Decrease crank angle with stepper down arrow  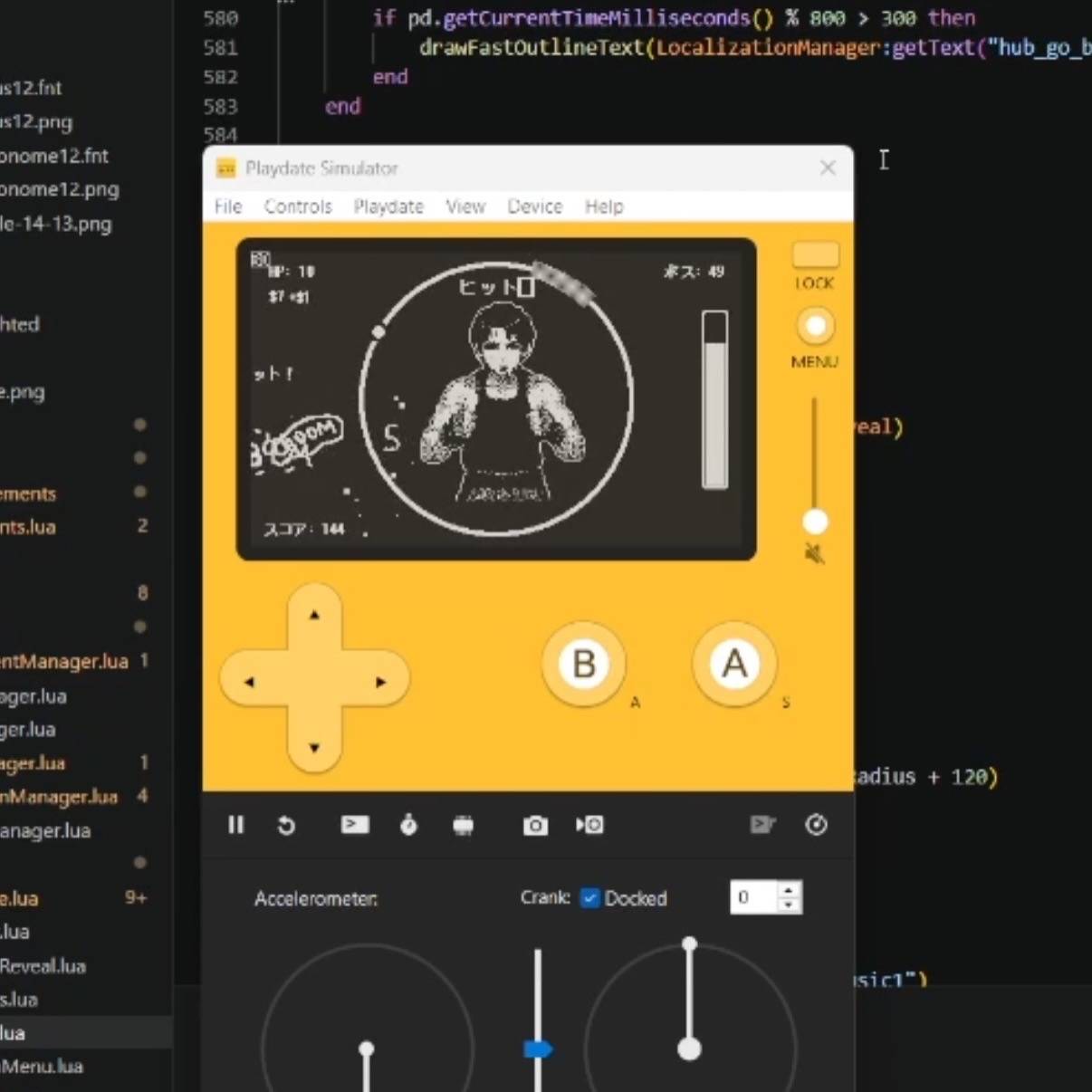tap(789, 905)
